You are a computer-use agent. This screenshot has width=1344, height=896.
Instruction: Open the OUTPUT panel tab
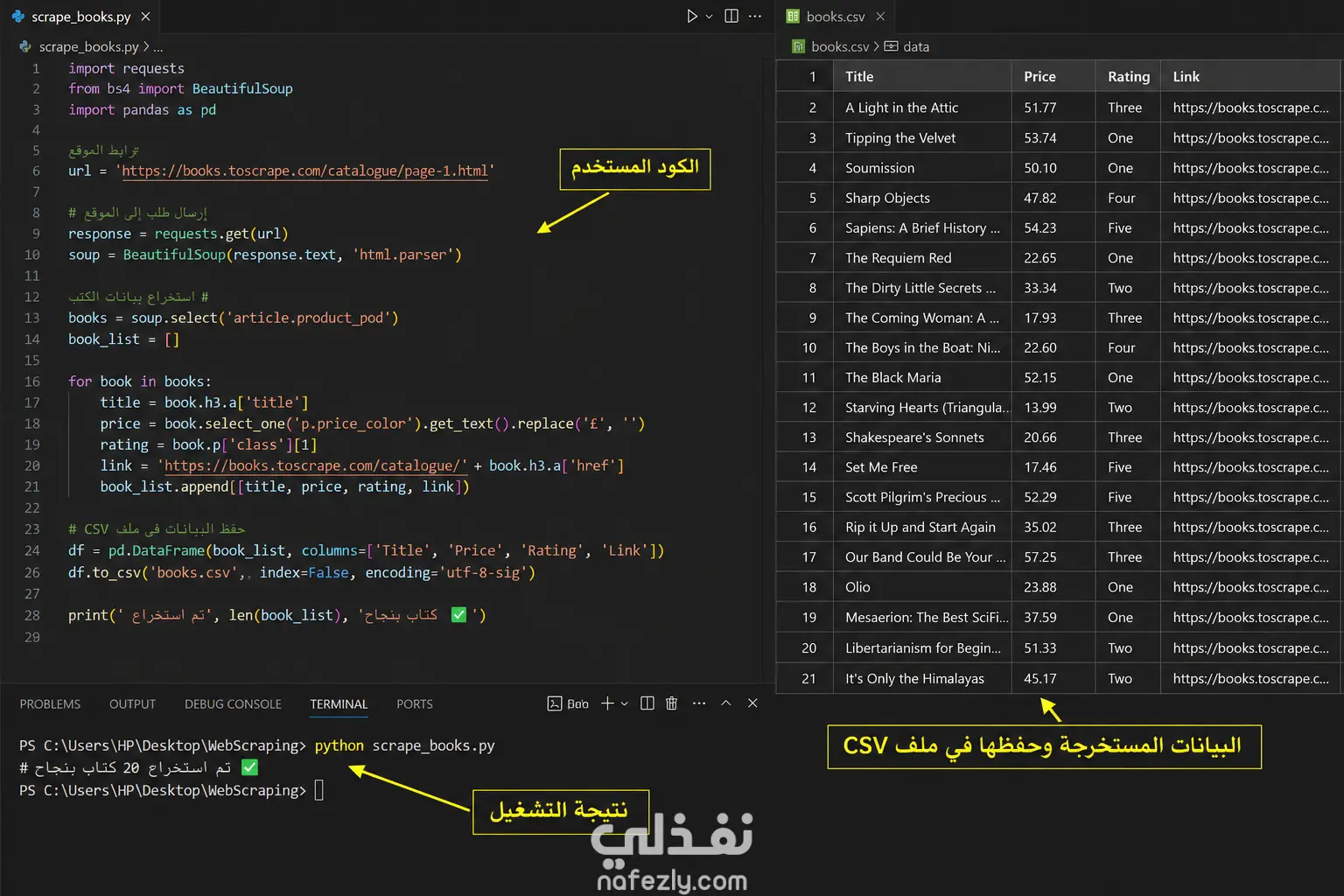[x=132, y=704]
